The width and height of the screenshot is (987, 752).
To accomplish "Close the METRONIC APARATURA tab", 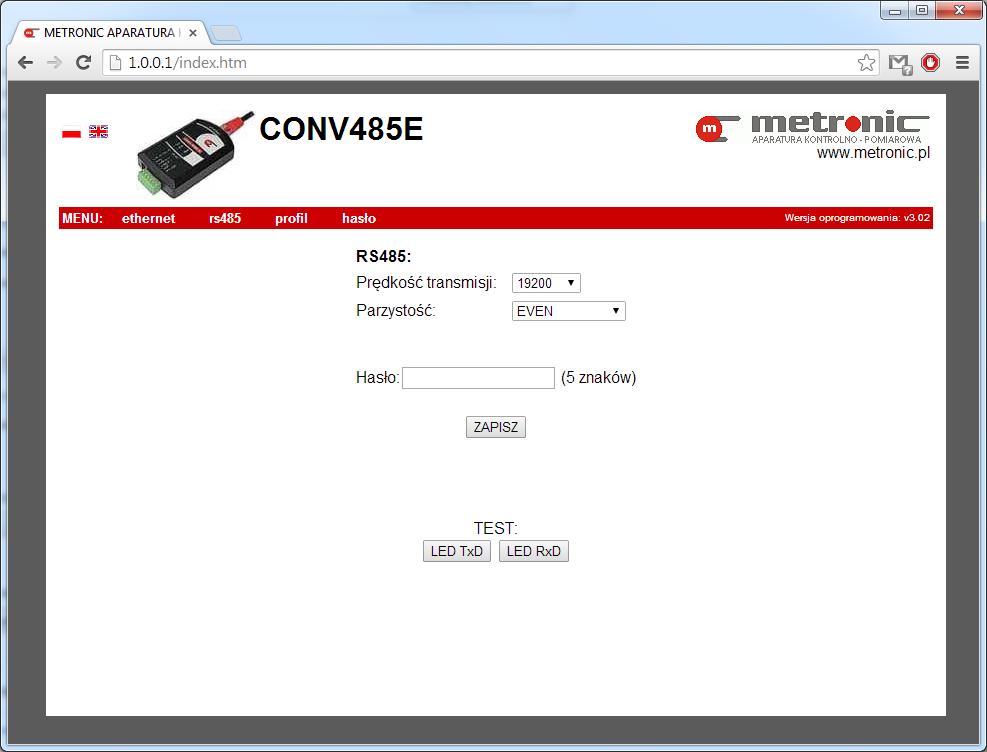I will (x=193, y=33).
